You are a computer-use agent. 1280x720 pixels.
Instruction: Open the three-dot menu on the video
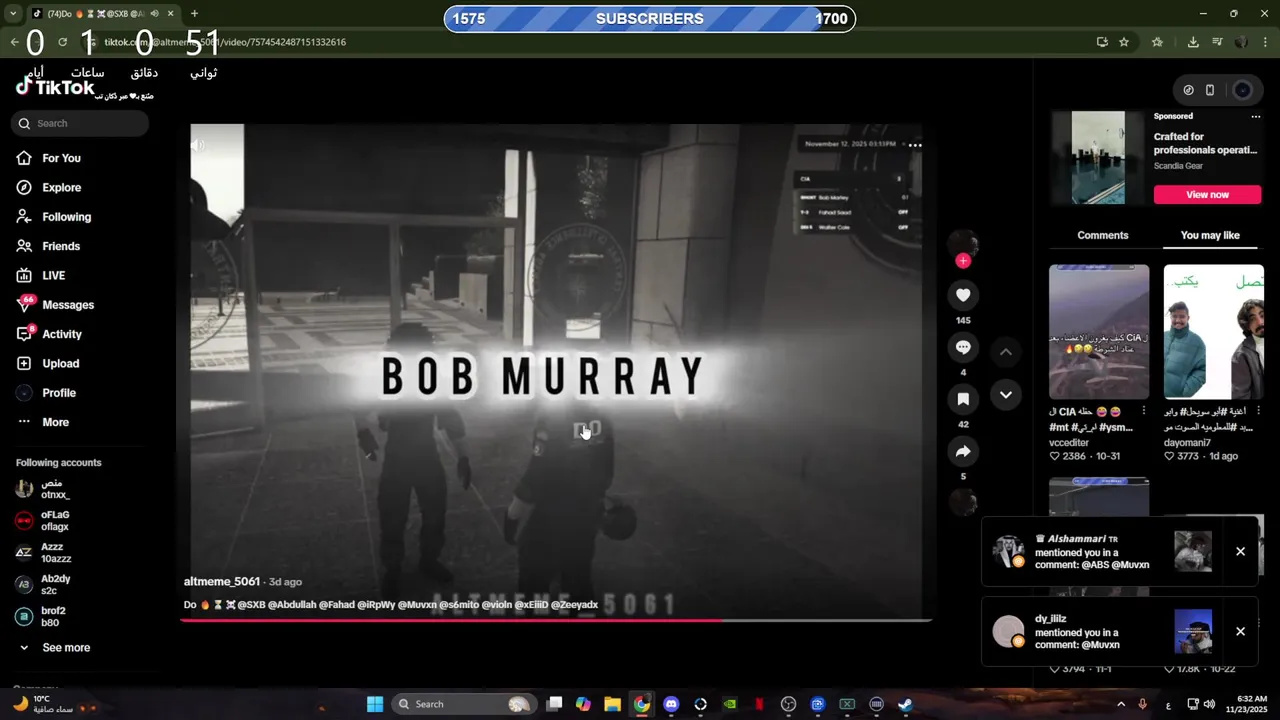(x=915, y=145)
